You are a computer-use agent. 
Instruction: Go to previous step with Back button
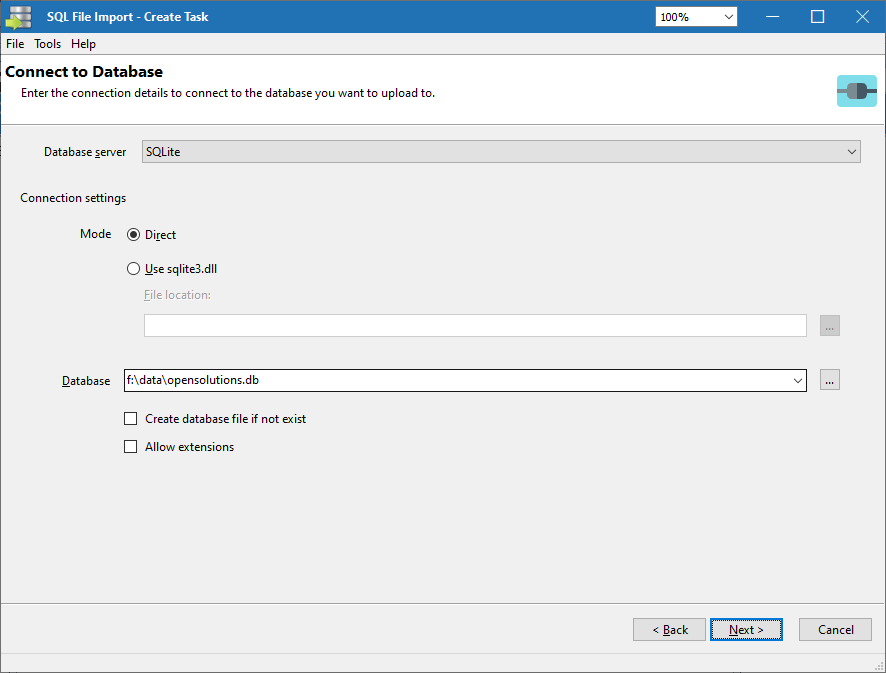click(669, 629)
